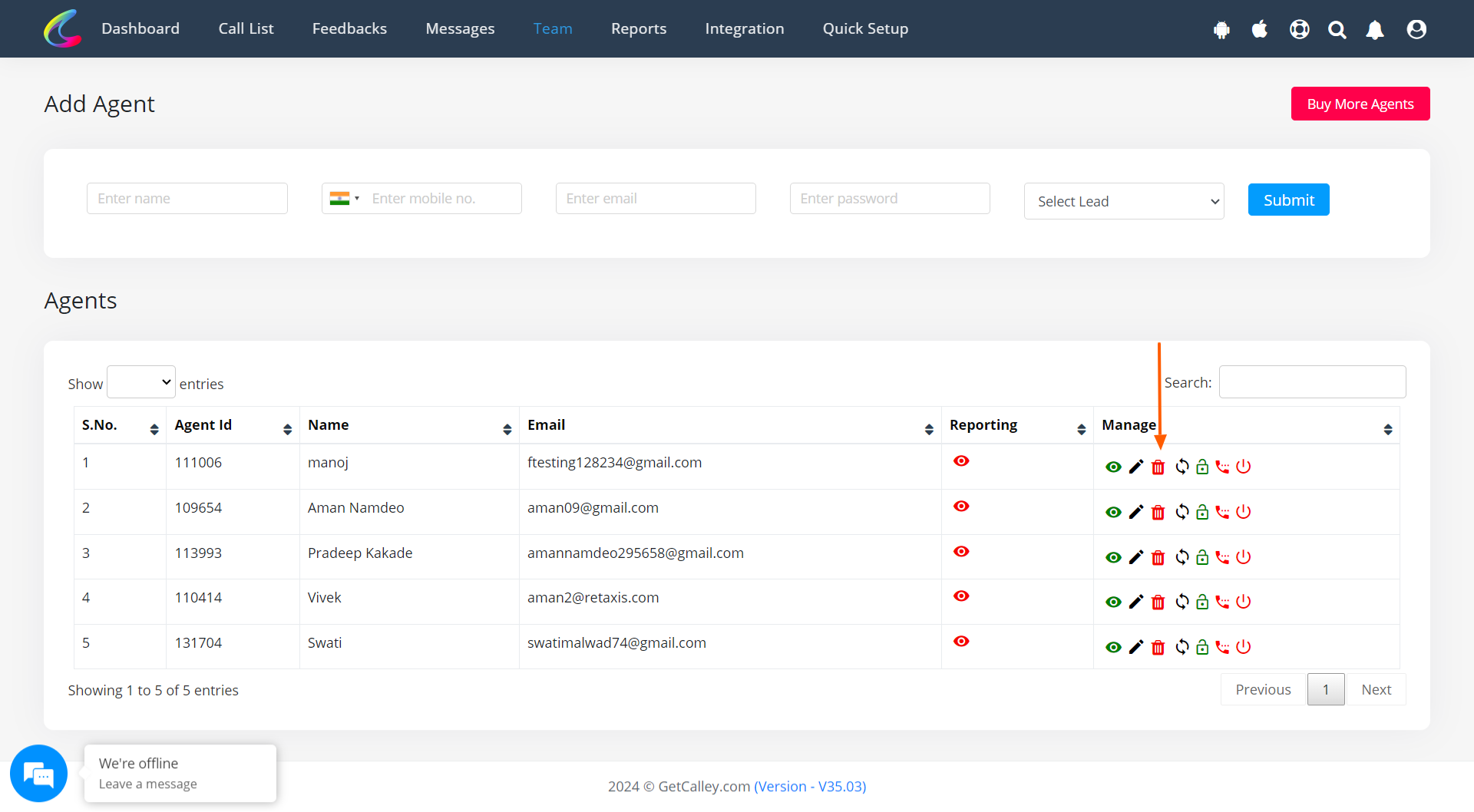Open the offline chat bubble widget
Screen dimensions: 1474x812
38,774
